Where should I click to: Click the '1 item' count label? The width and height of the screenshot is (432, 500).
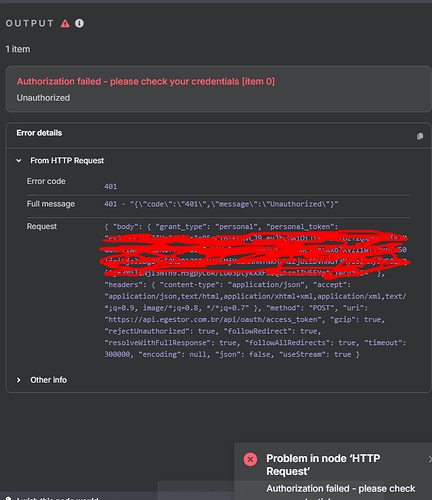click(x=18, y=49)
